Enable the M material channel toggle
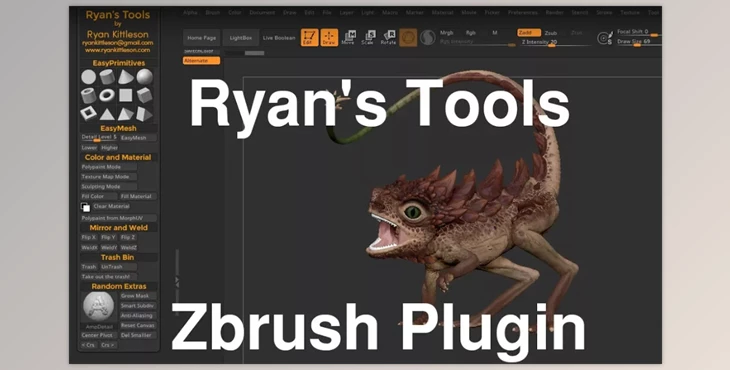The width and height of the screenshot is (730, 370). click(495, 33)
